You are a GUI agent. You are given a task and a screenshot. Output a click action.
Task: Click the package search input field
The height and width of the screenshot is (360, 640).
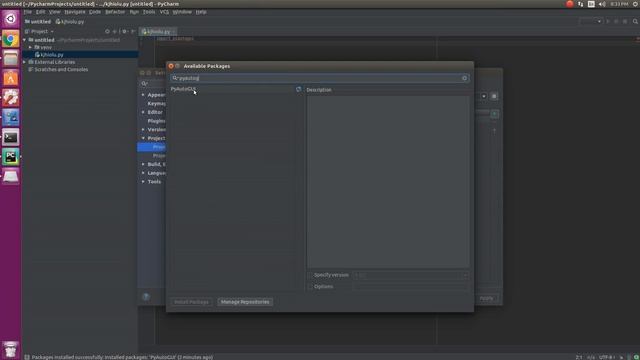(320, 78)
